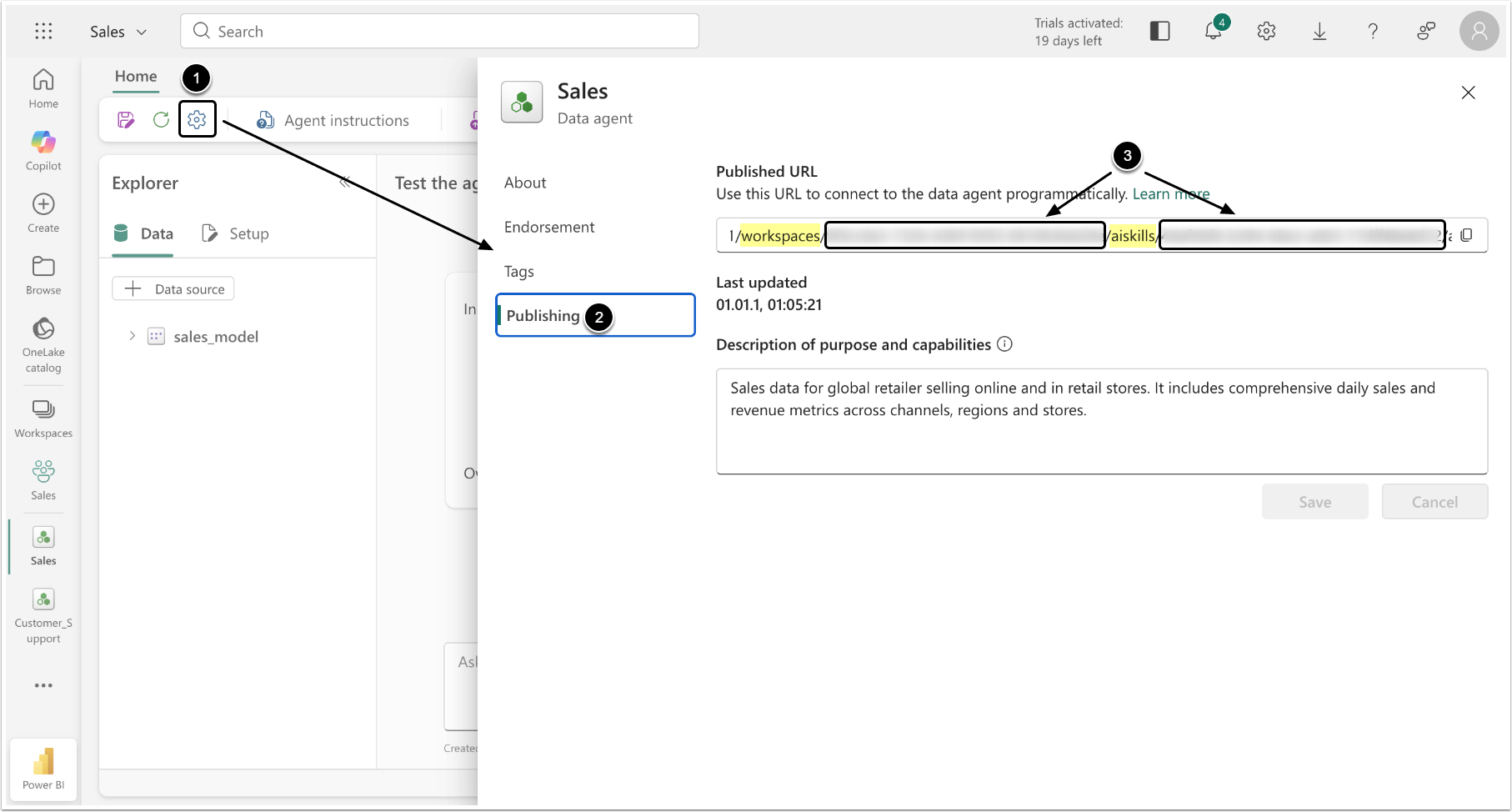Close the Sales settings panel

[1469, 93]
